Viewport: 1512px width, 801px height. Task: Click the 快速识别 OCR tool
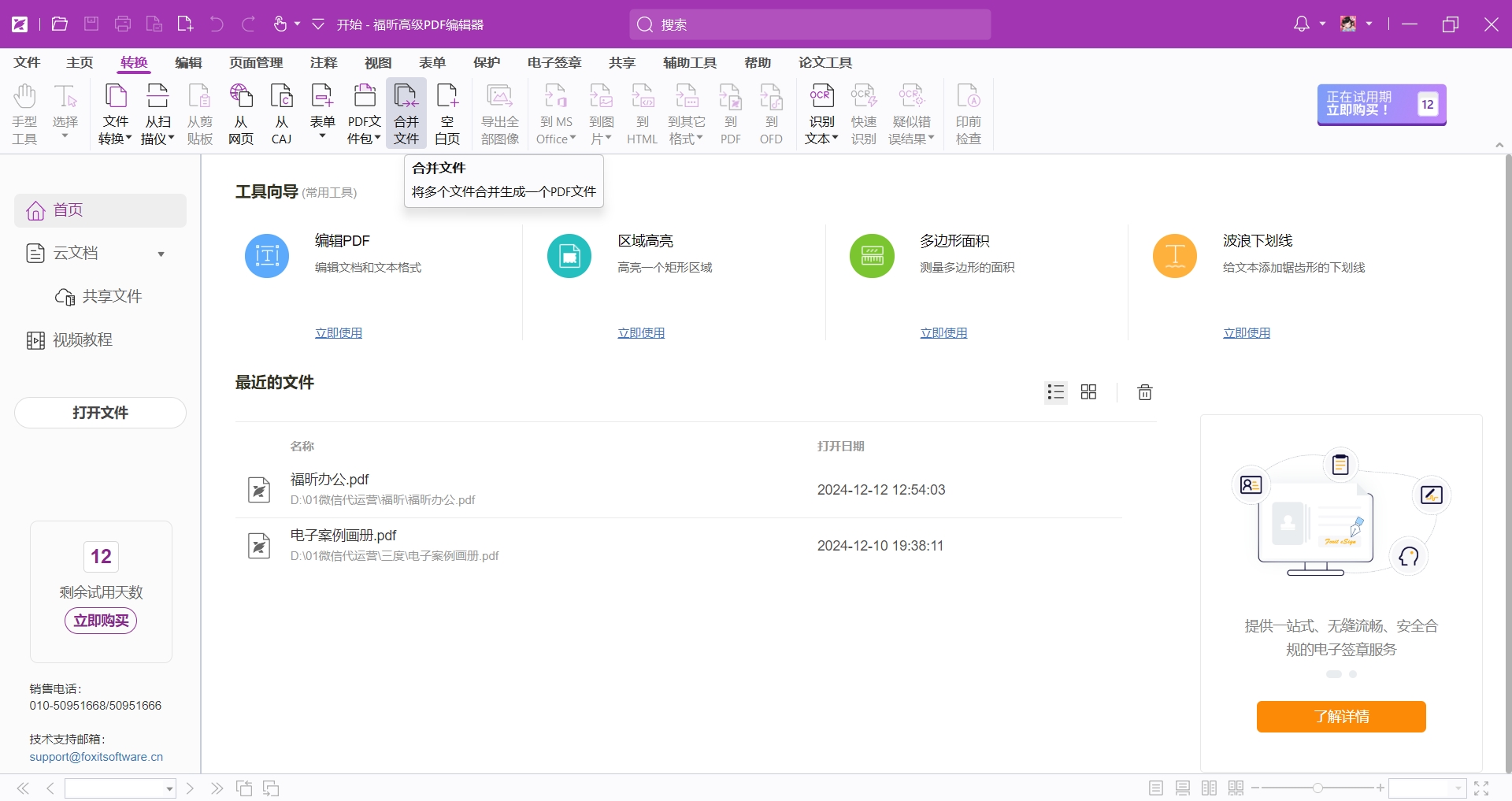(864, 113)
